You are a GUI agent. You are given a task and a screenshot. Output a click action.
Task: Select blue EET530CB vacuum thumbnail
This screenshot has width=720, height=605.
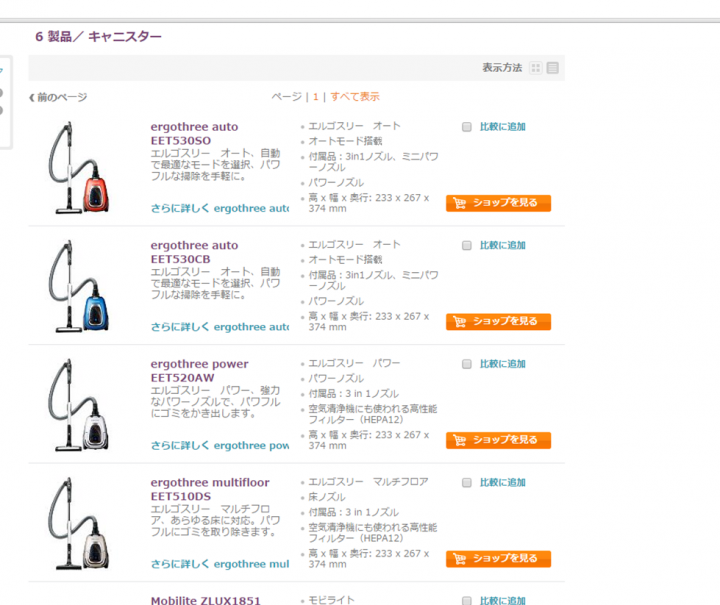(79, 286)
